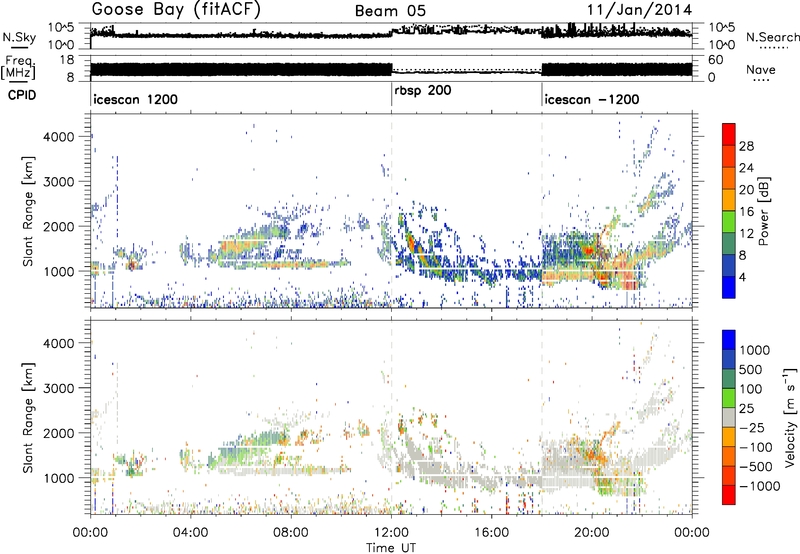Image resolution: width=800 pixels, height=554 pixels.
Task: Click the "500" value on the Velocity scale
Action: click(x=751, y=370)
